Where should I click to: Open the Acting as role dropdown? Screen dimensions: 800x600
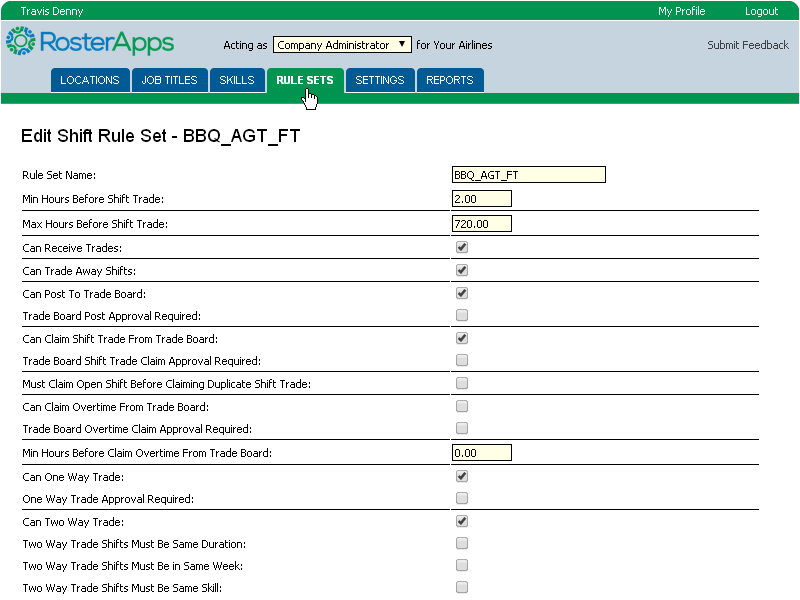pyautogui.click(x=341, y=45)
